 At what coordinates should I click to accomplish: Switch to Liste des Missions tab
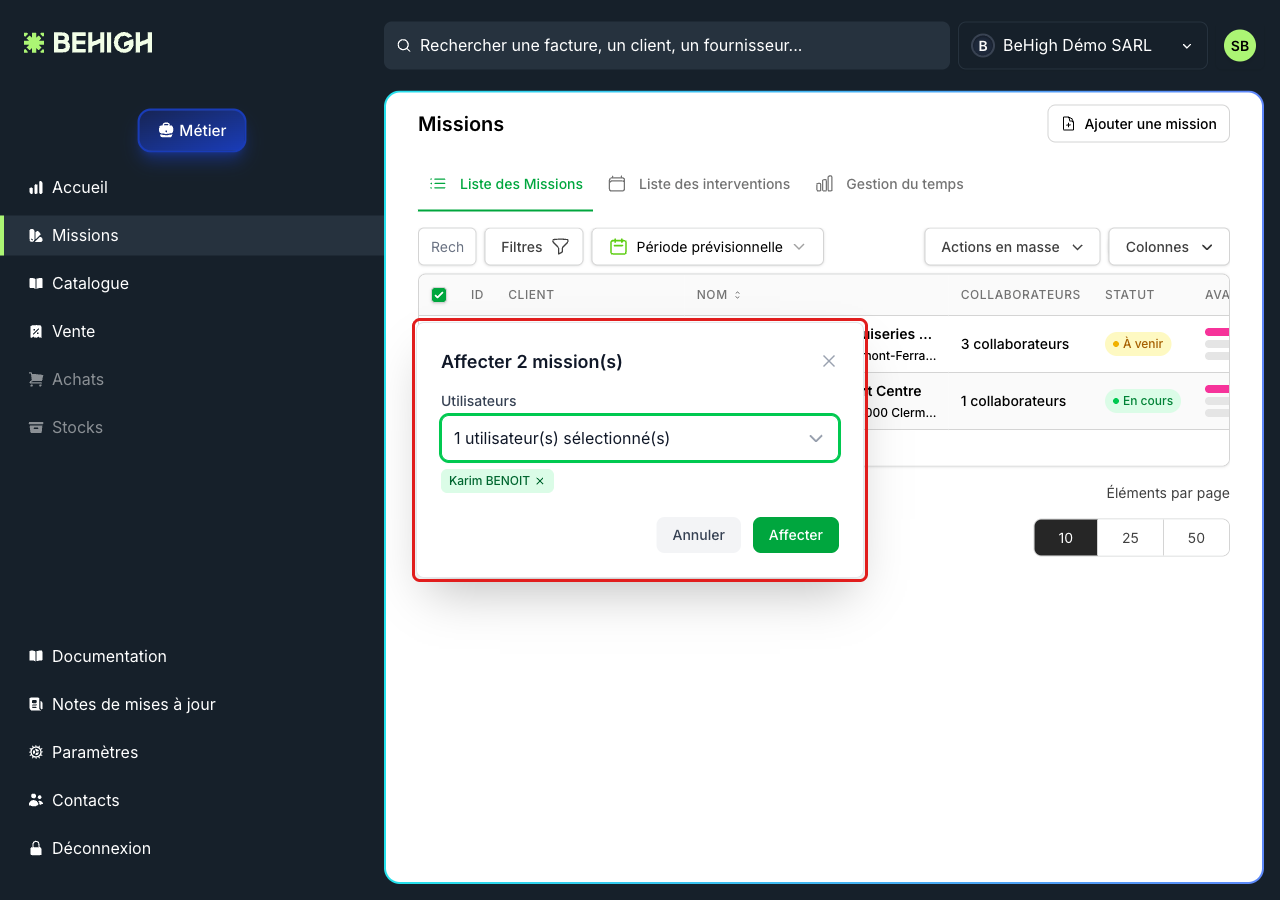[x=506, y=184]
